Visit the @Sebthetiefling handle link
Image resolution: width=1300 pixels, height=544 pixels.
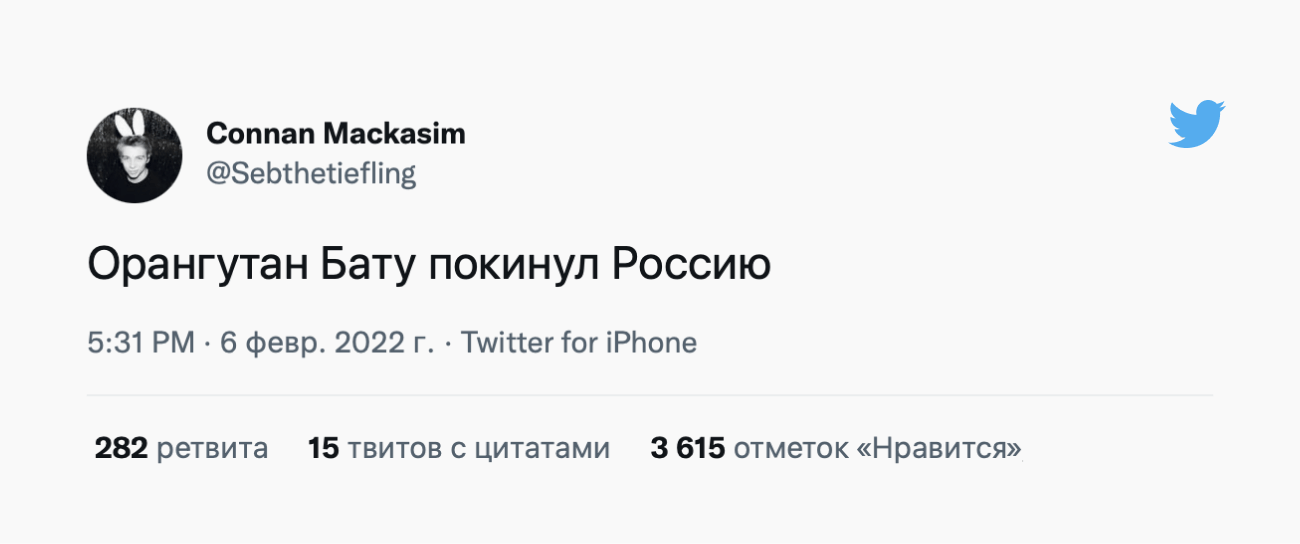tap(310, 173)
